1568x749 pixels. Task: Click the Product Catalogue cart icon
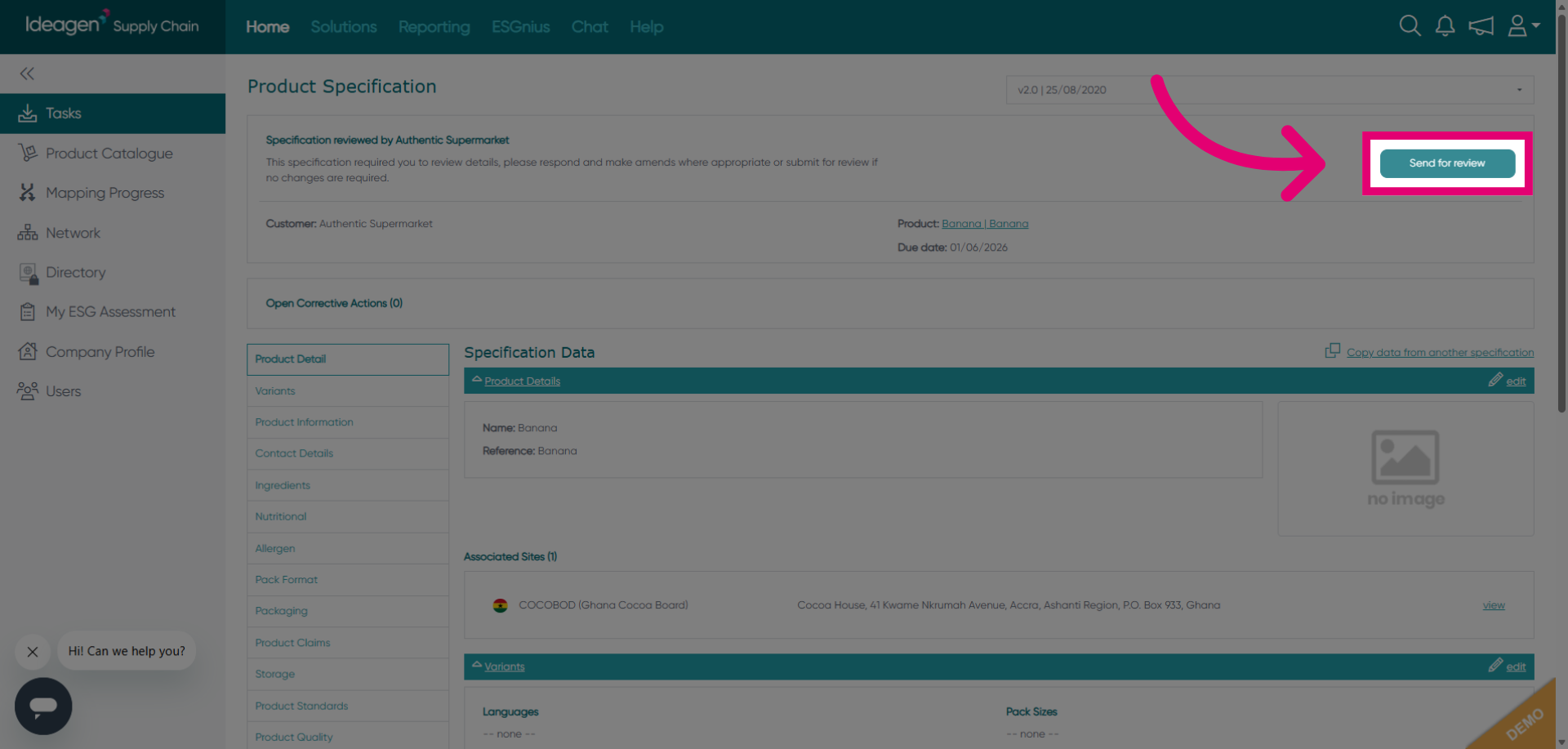click(x=27, y=153)
